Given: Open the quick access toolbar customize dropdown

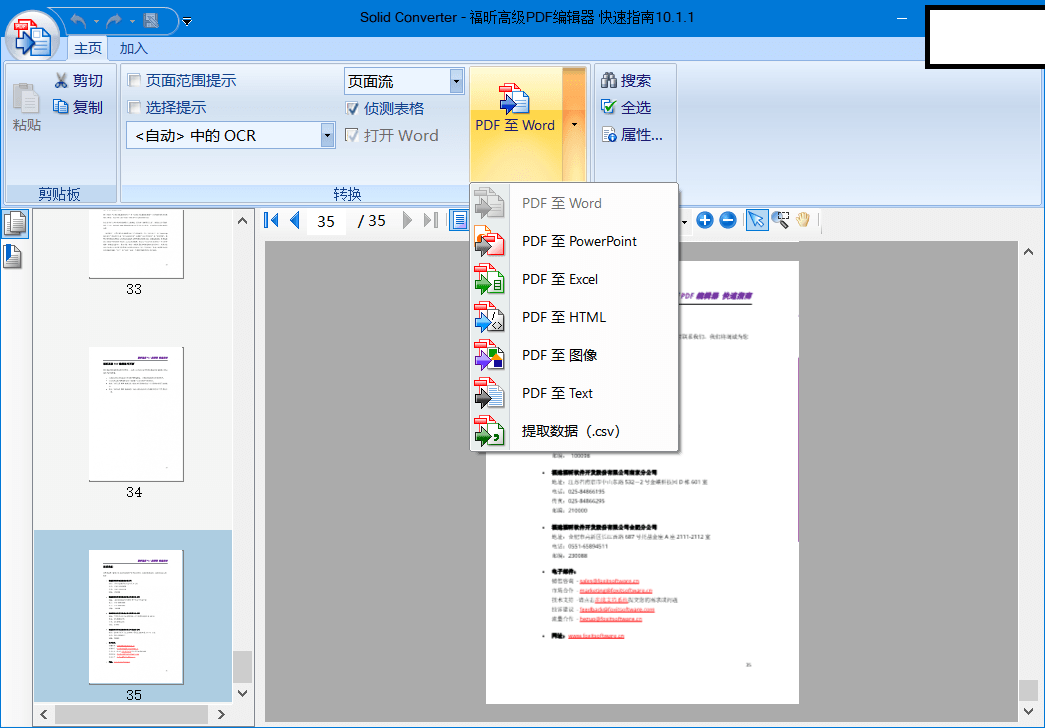Looking at the screenshot, I should point(187,22).
